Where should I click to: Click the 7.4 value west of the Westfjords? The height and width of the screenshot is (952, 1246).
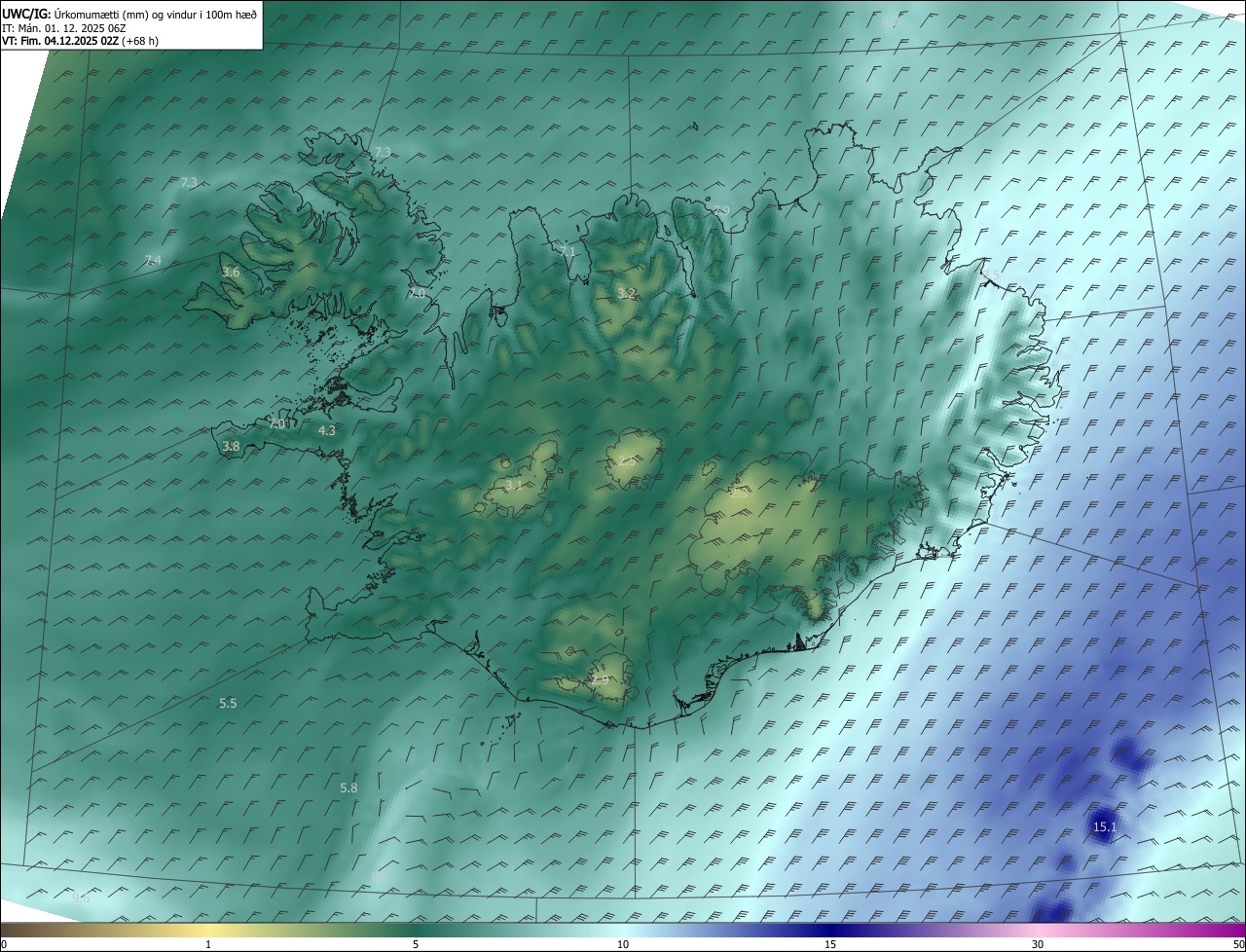tap(153, 260)
